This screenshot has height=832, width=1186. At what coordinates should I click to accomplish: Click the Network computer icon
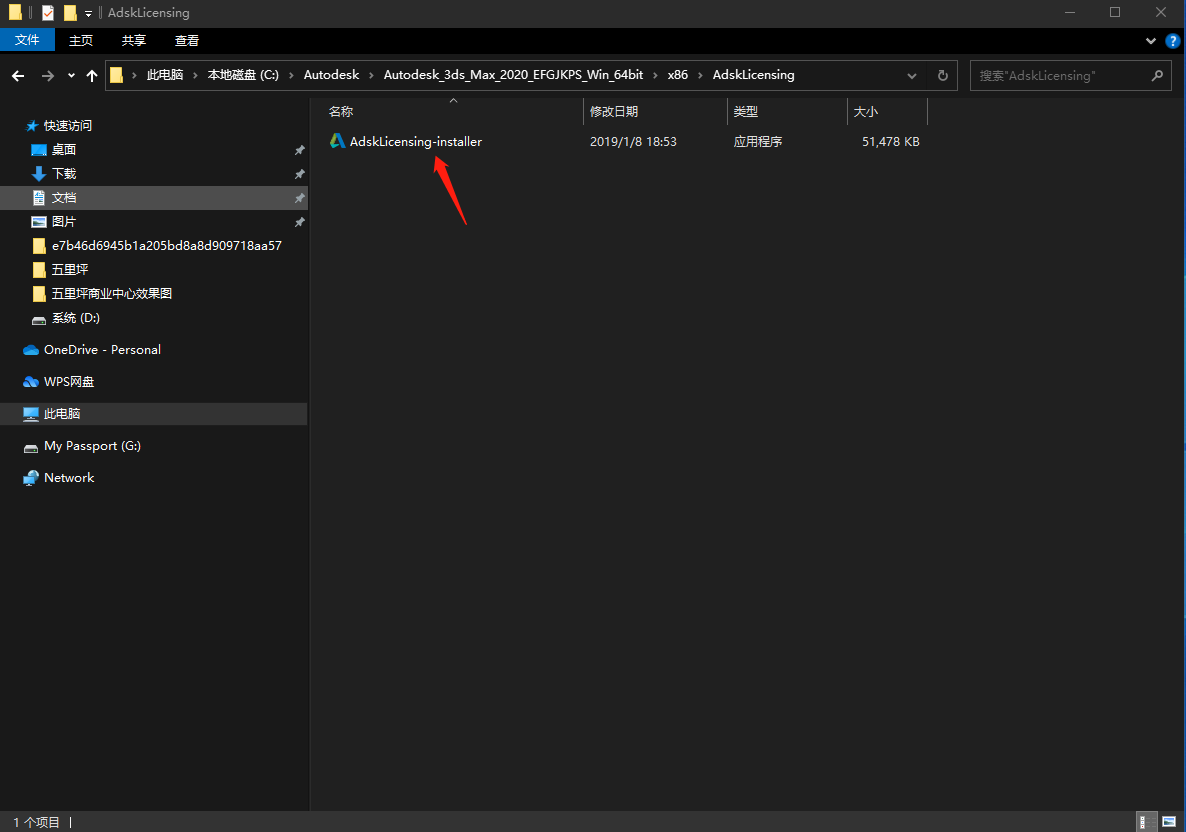31,478
